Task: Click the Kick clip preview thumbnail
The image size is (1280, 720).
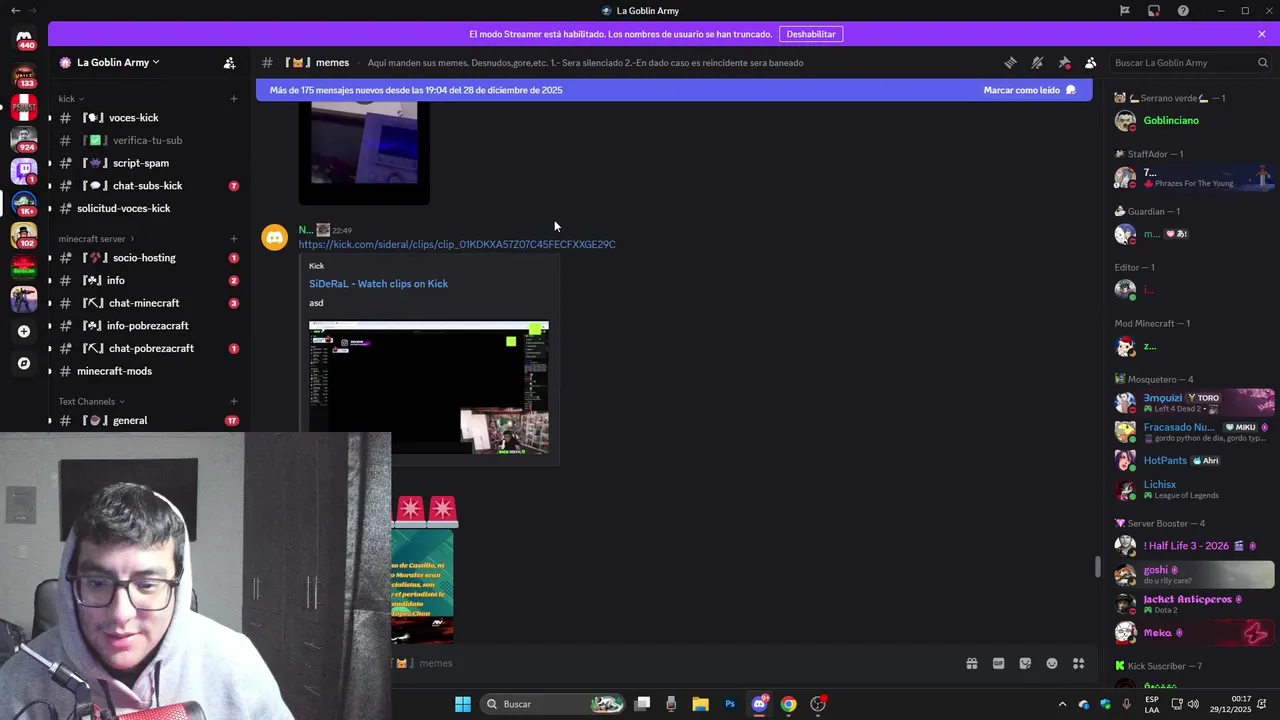Action: point(428,388)
